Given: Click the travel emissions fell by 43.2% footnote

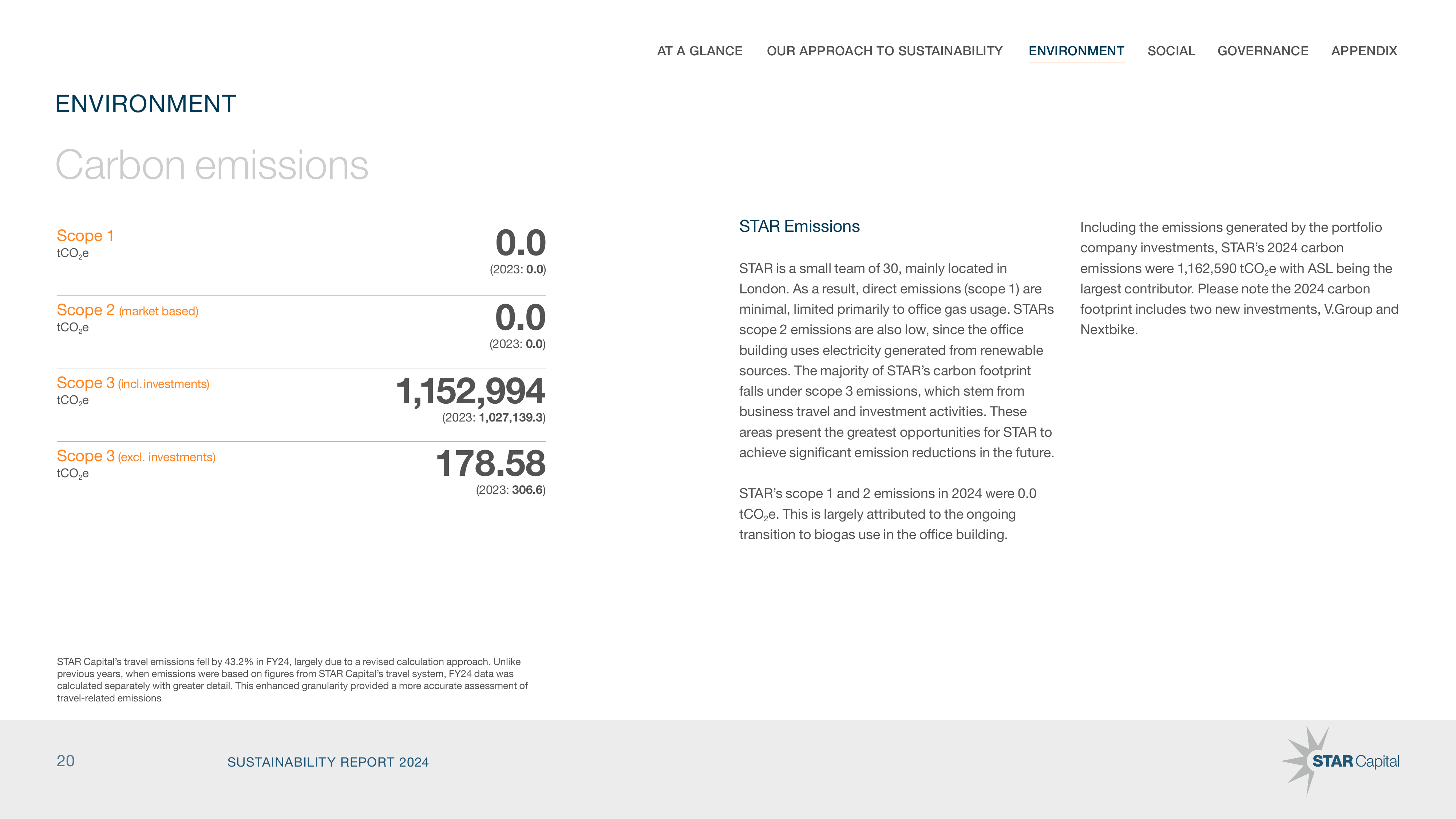Looking at the screenshot, I should tap(292, 680).
